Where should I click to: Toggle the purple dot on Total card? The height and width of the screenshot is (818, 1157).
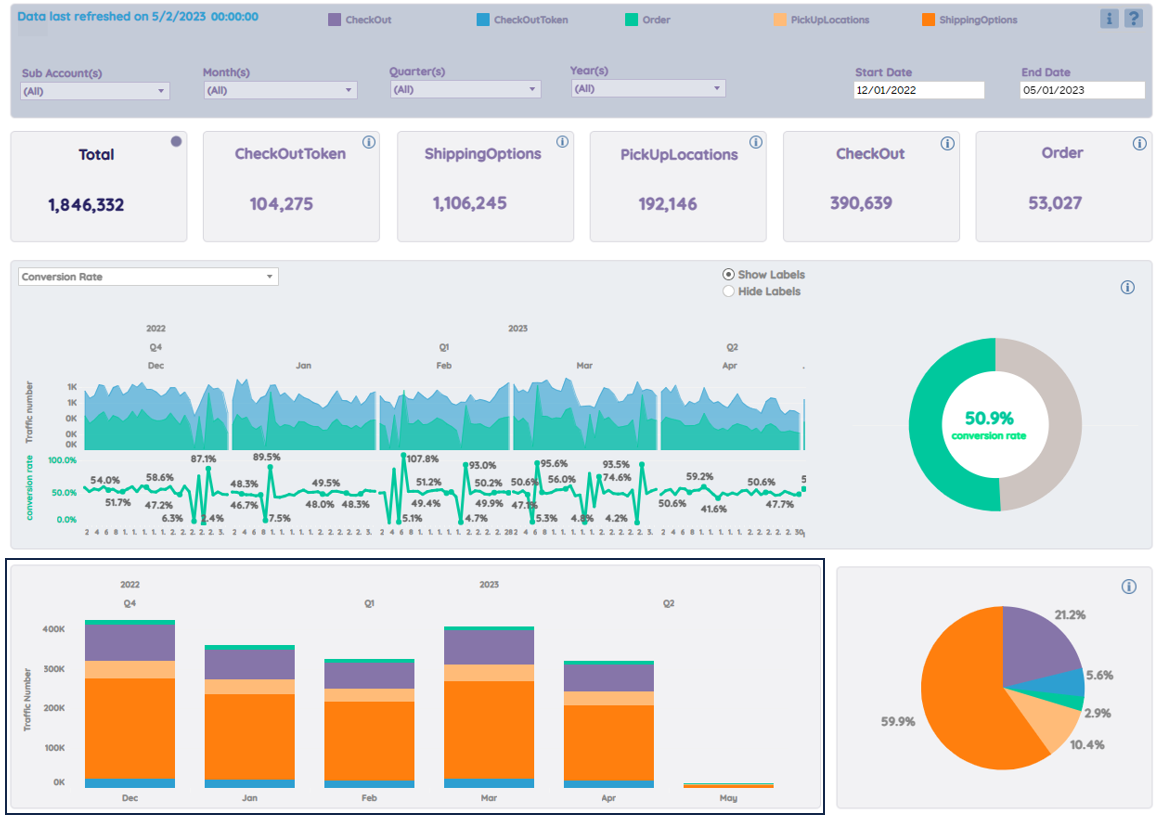point(176,141)
